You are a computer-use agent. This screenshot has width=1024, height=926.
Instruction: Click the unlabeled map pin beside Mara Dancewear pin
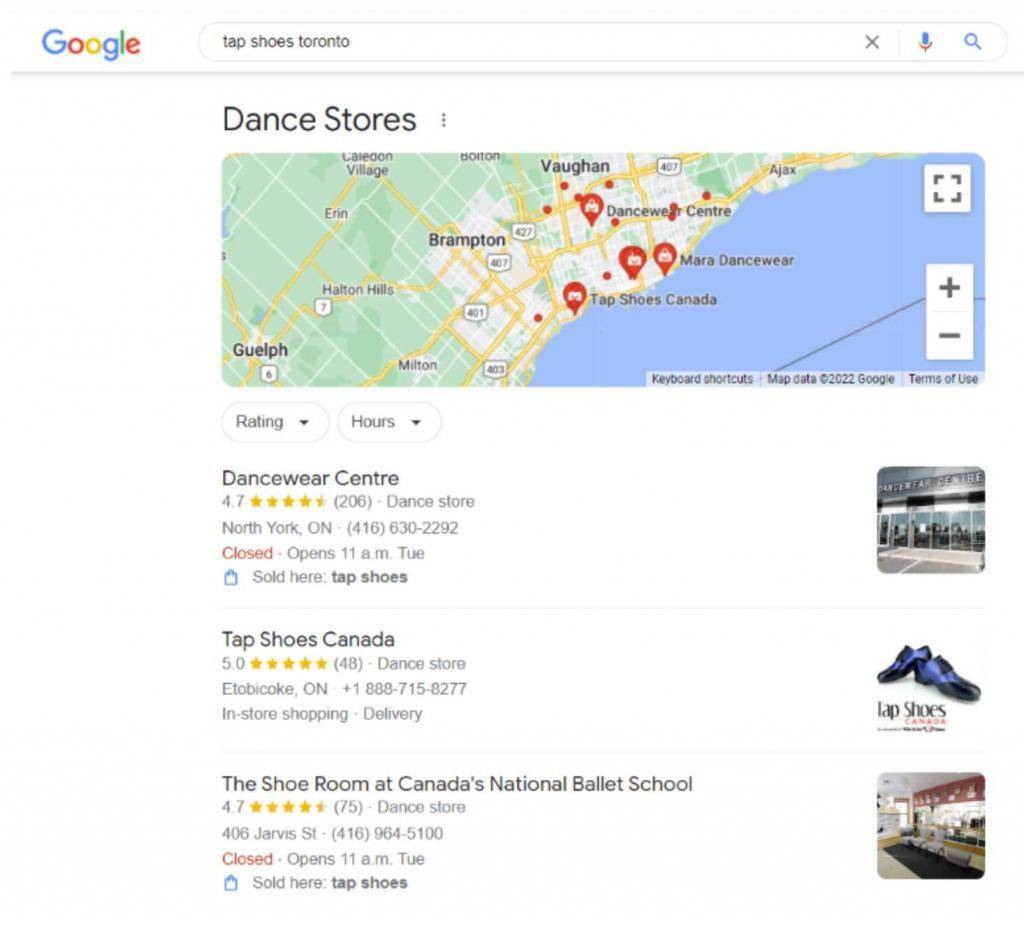[632, 263]
